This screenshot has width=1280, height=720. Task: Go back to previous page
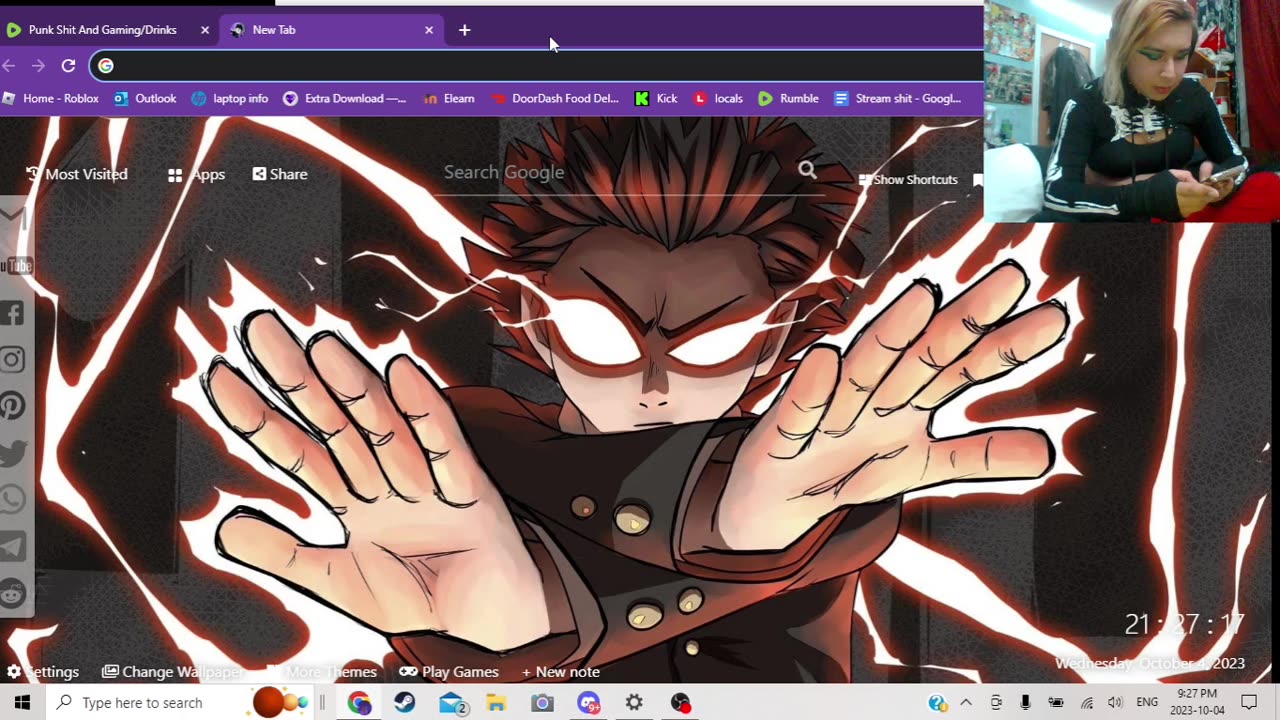tap(9, 66)
